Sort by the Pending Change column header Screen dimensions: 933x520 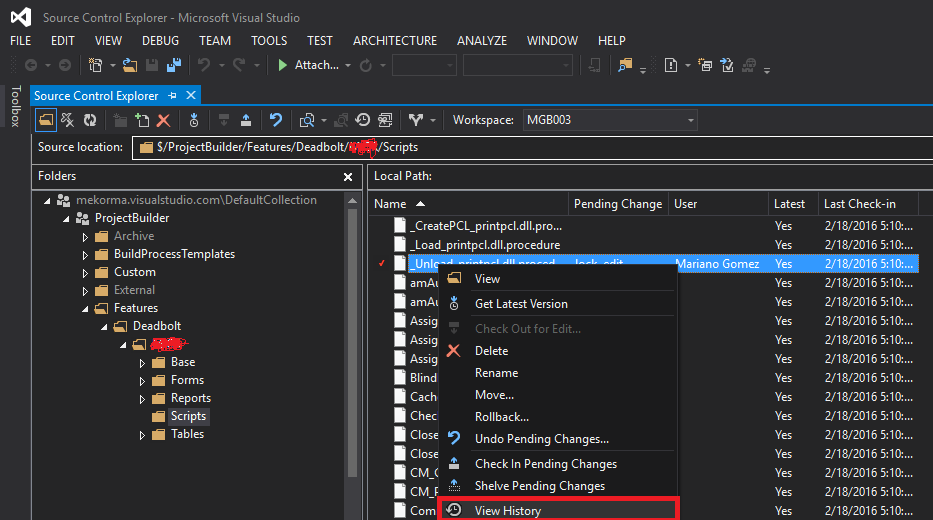(618, 203)
